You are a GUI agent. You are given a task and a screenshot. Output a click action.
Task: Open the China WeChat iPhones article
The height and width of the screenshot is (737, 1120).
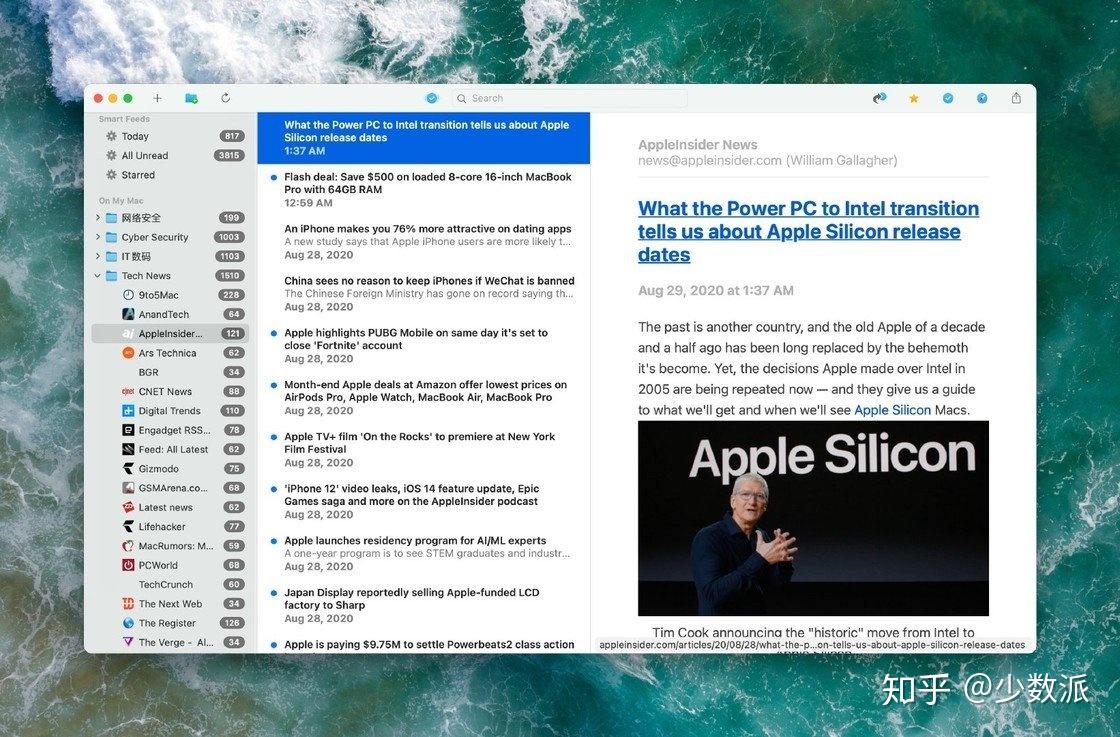[424, 294]
